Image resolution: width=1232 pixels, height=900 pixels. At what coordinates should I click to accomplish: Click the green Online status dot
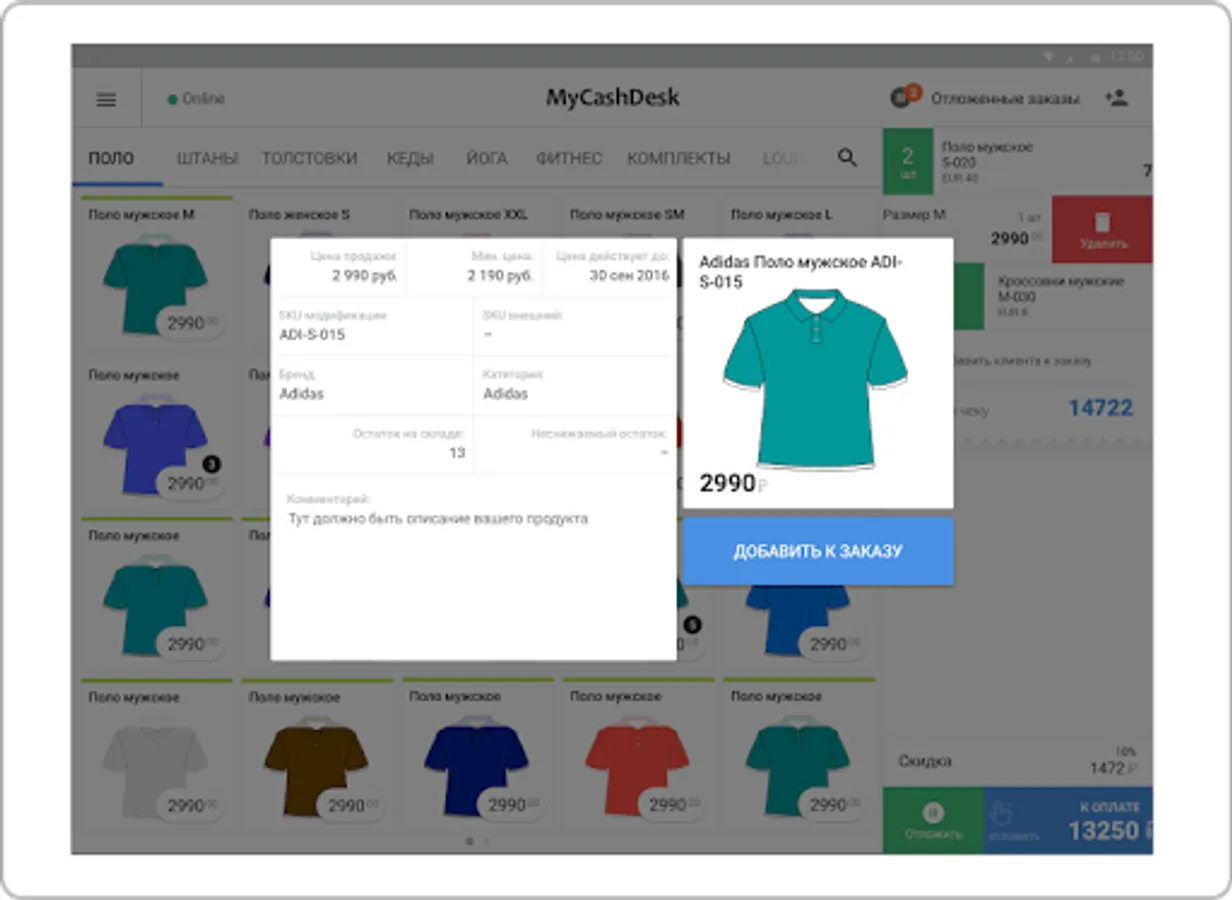pos(173,99)
